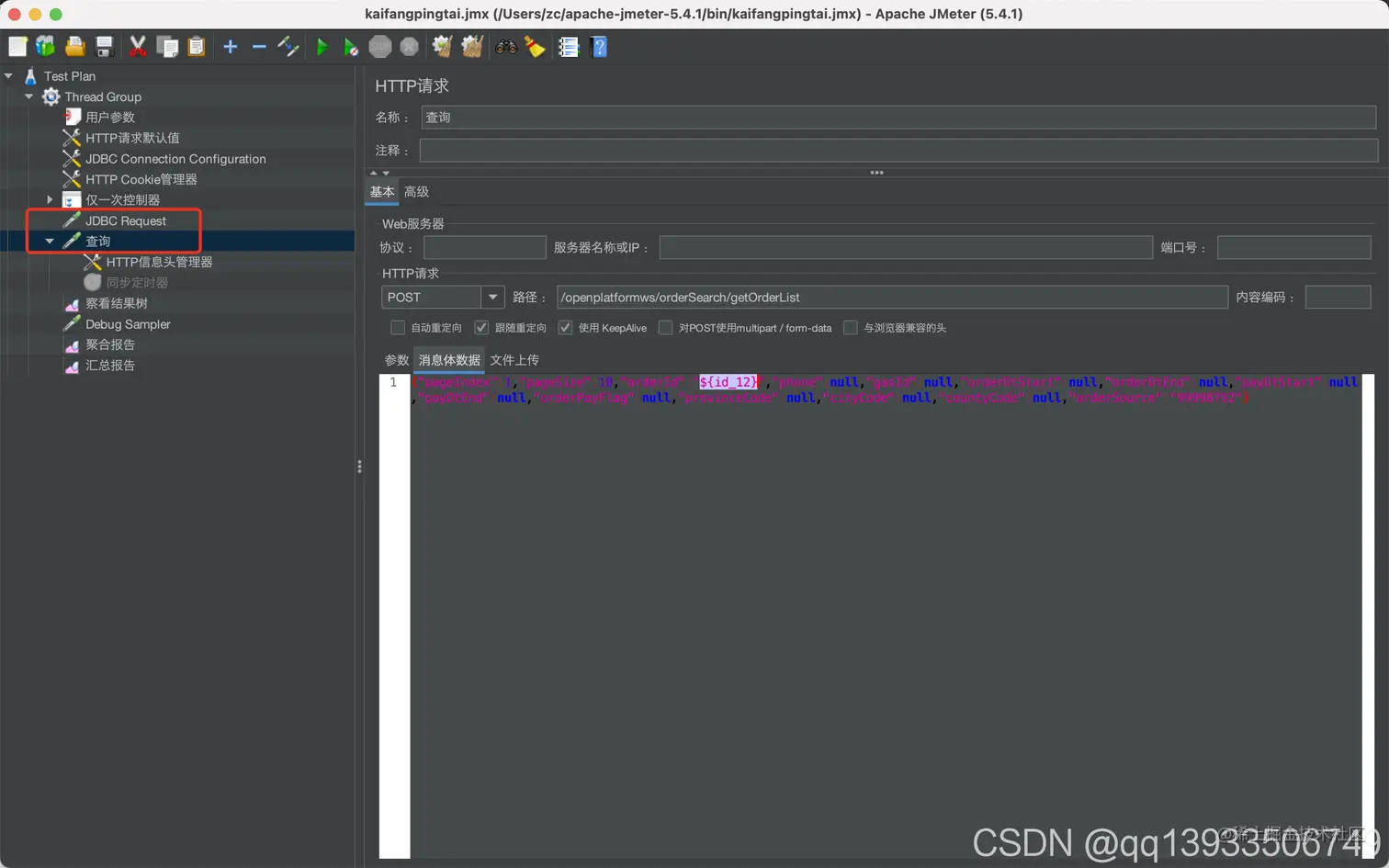Select HTTP请求默认值 config element

(x=132, y=138)
